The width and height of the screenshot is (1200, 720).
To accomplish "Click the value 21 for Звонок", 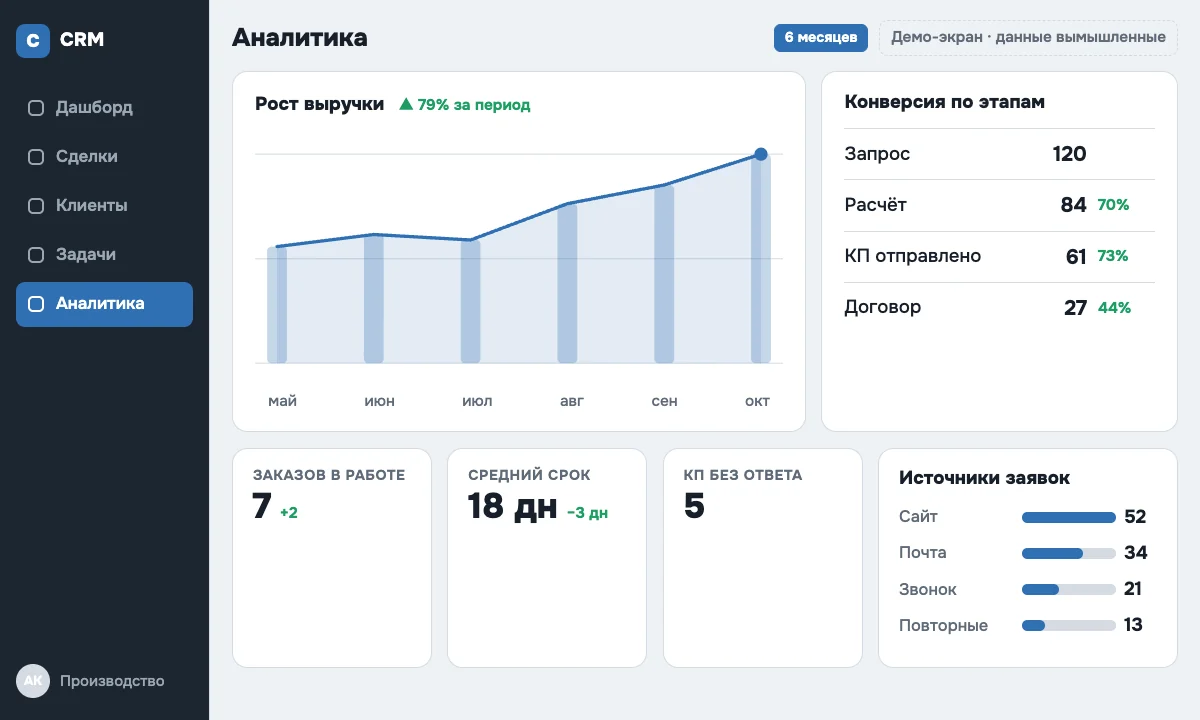I will (1133, 589).
